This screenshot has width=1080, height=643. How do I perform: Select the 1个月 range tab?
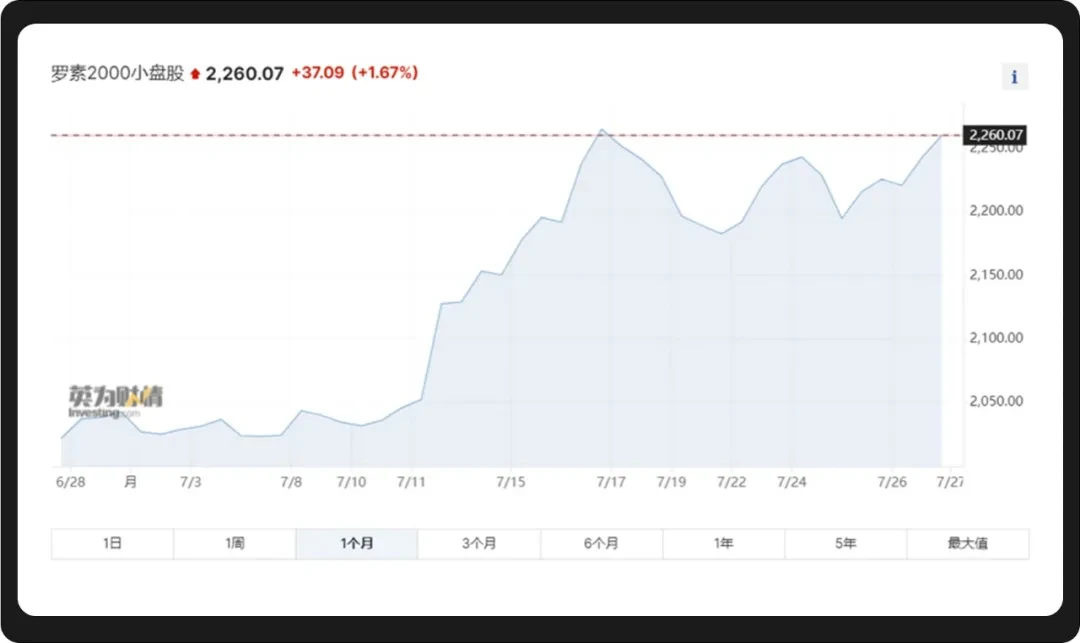(356, 544)
